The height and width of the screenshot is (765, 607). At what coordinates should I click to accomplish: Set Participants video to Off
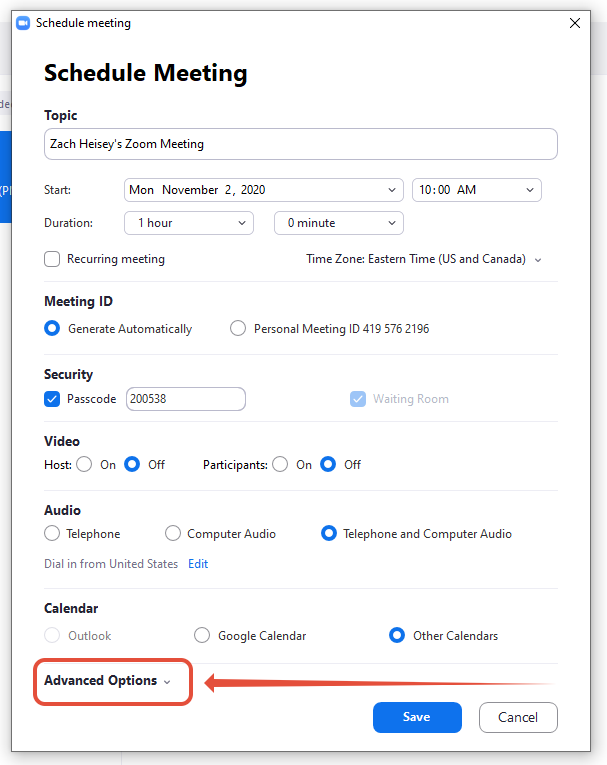[328, 464]
